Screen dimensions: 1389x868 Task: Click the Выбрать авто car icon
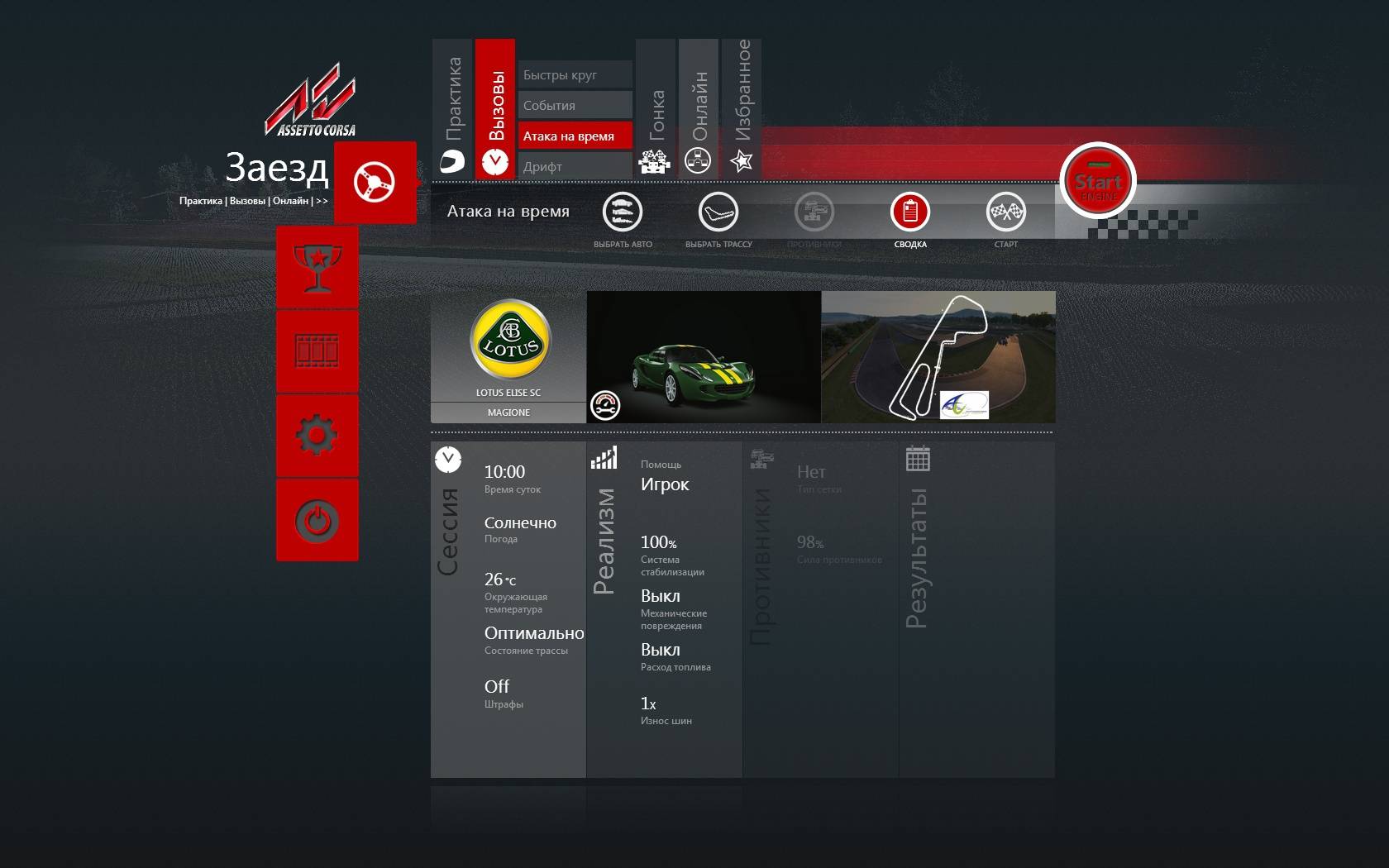coord(623,212)
